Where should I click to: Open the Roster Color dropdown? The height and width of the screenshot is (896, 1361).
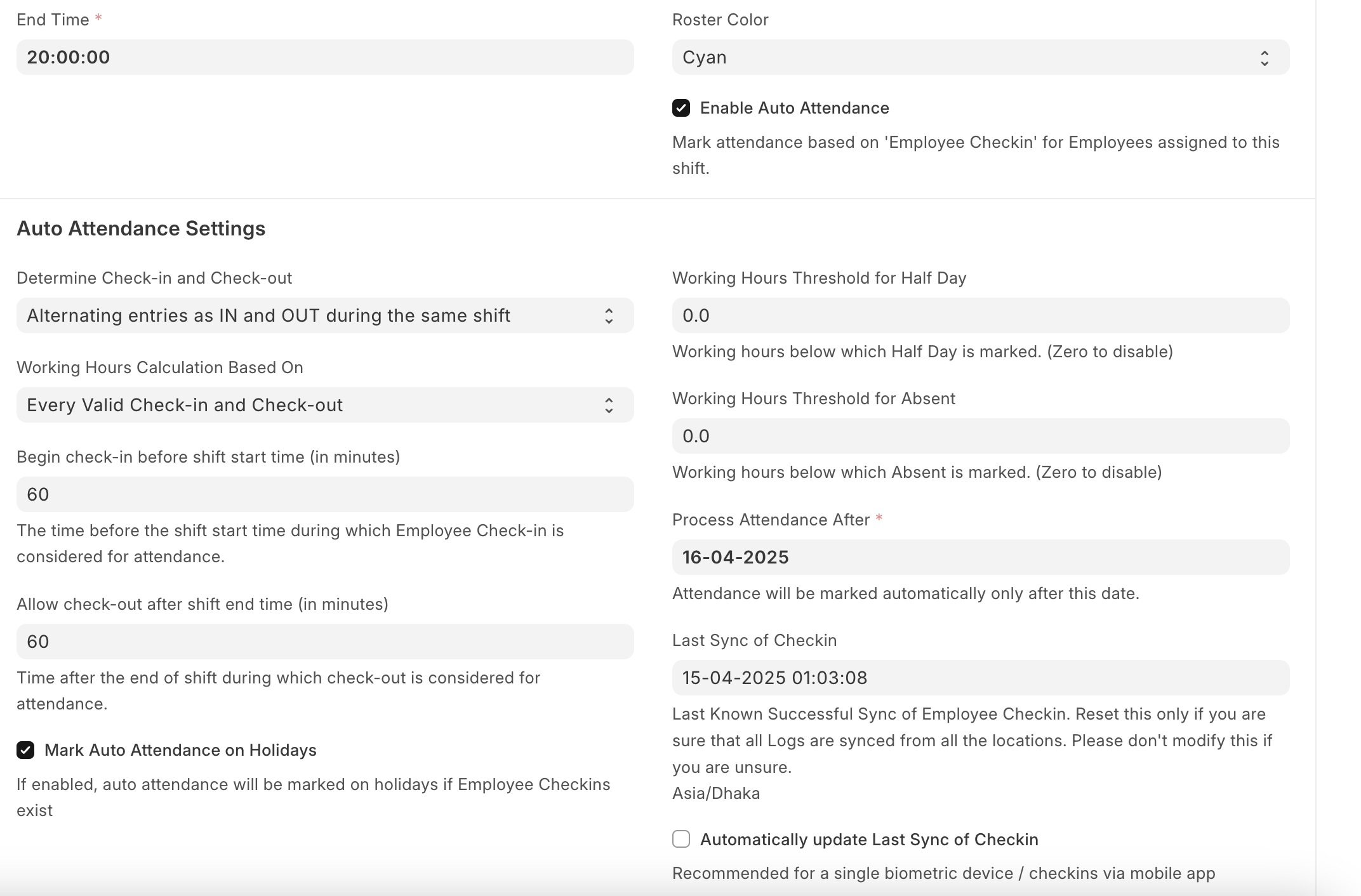[981, 57]
